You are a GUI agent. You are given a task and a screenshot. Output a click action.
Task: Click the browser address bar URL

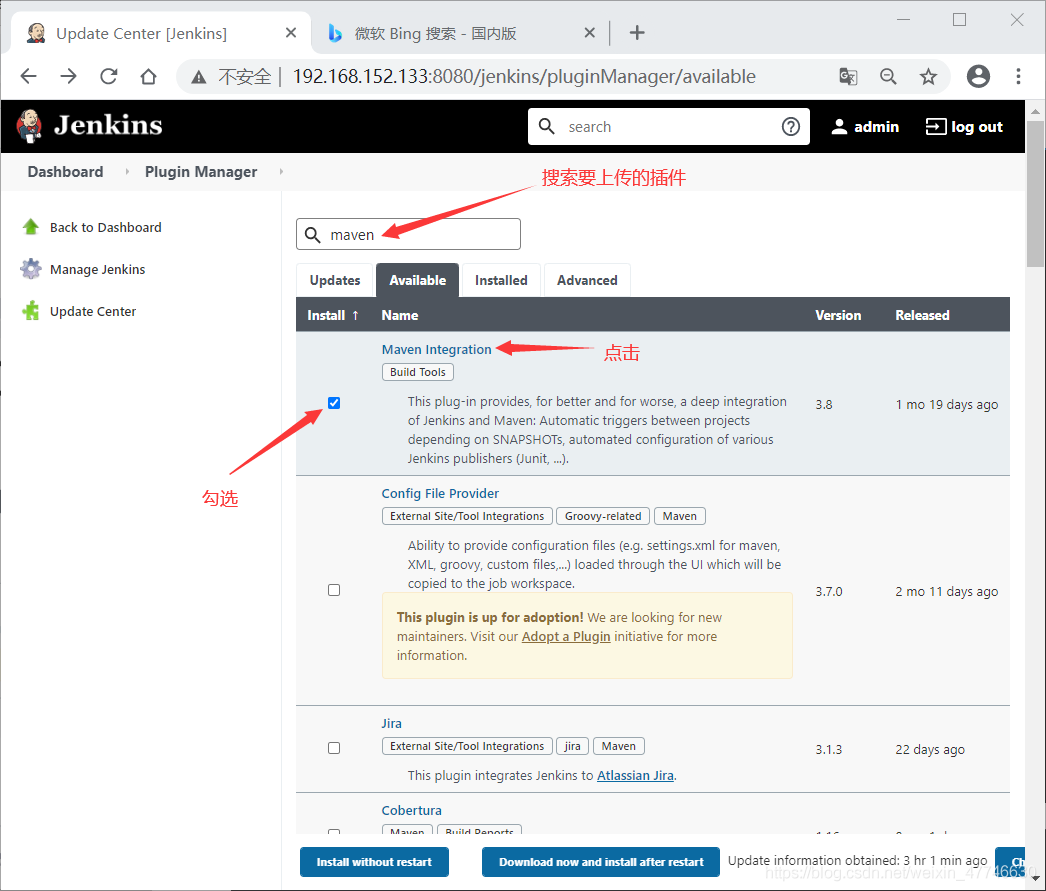(524, 77)
